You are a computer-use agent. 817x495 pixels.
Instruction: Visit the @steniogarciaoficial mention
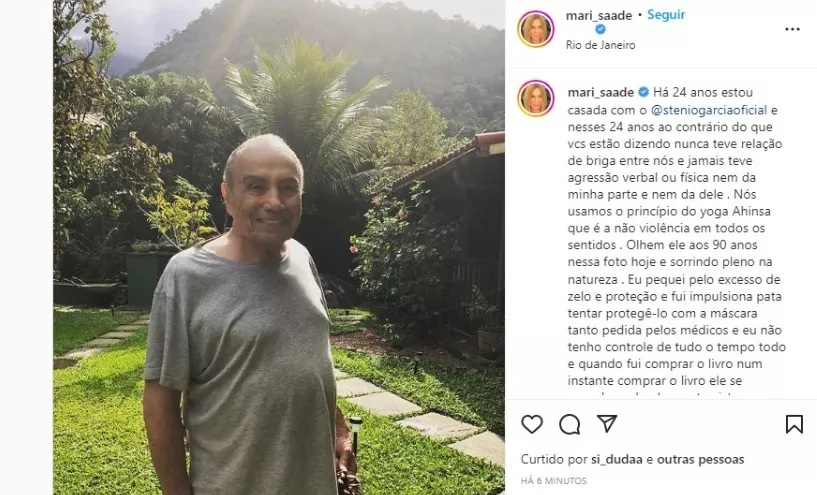[x=709, y=110]
